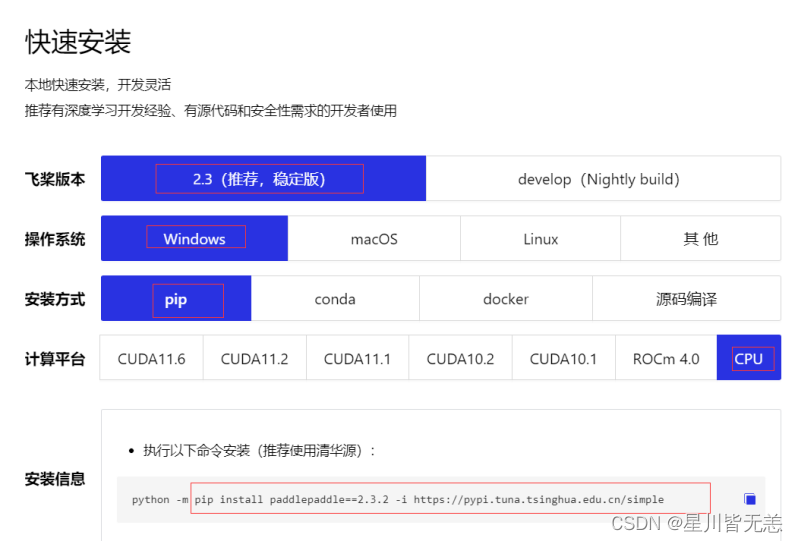This screenshot has height=542, width=798.
Task: Click the 计算平台 row label
Action: [55, 359]
